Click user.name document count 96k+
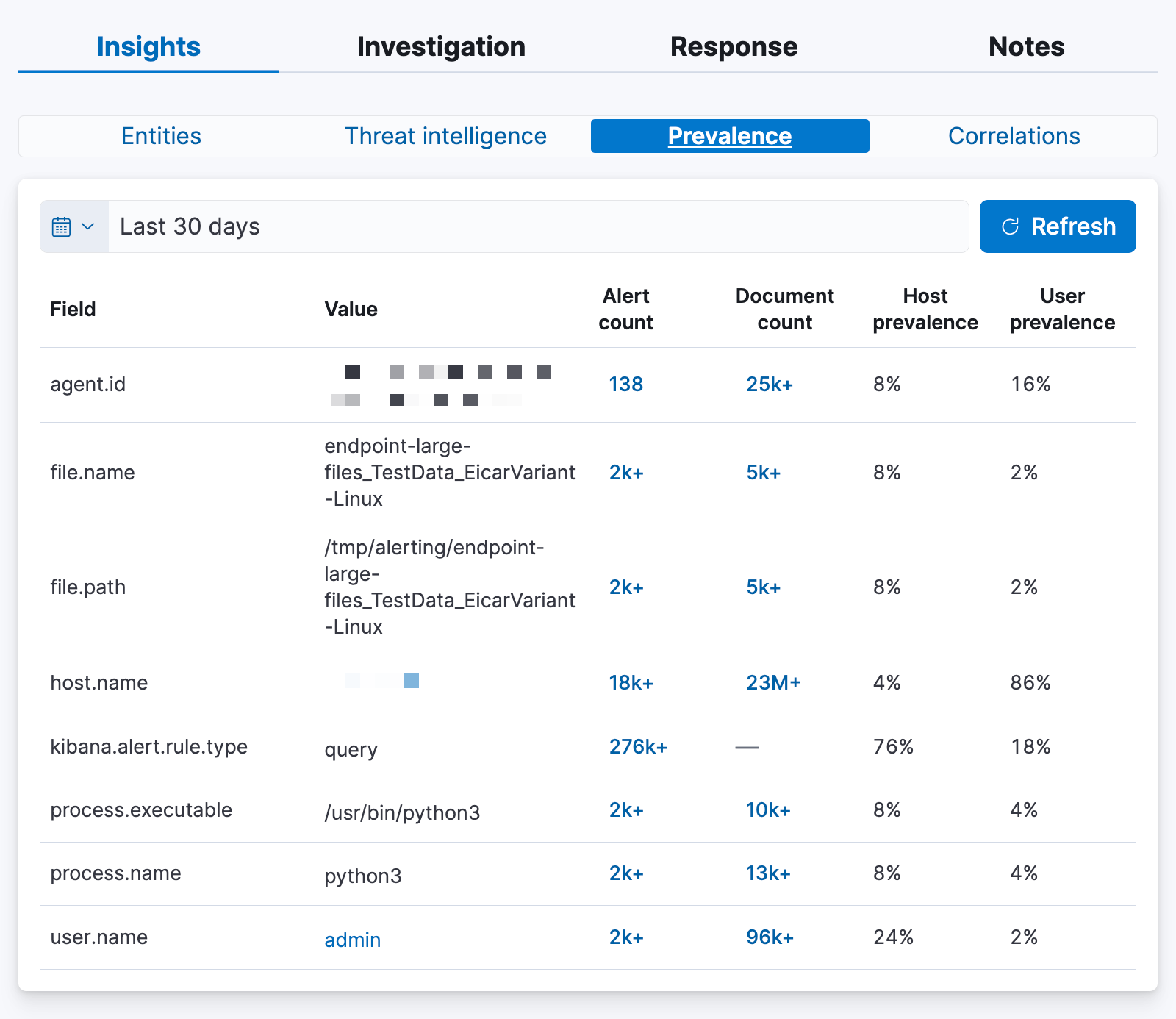Image resolution: width=1176 pixels, height=1019 pixels. click(770, 937)
